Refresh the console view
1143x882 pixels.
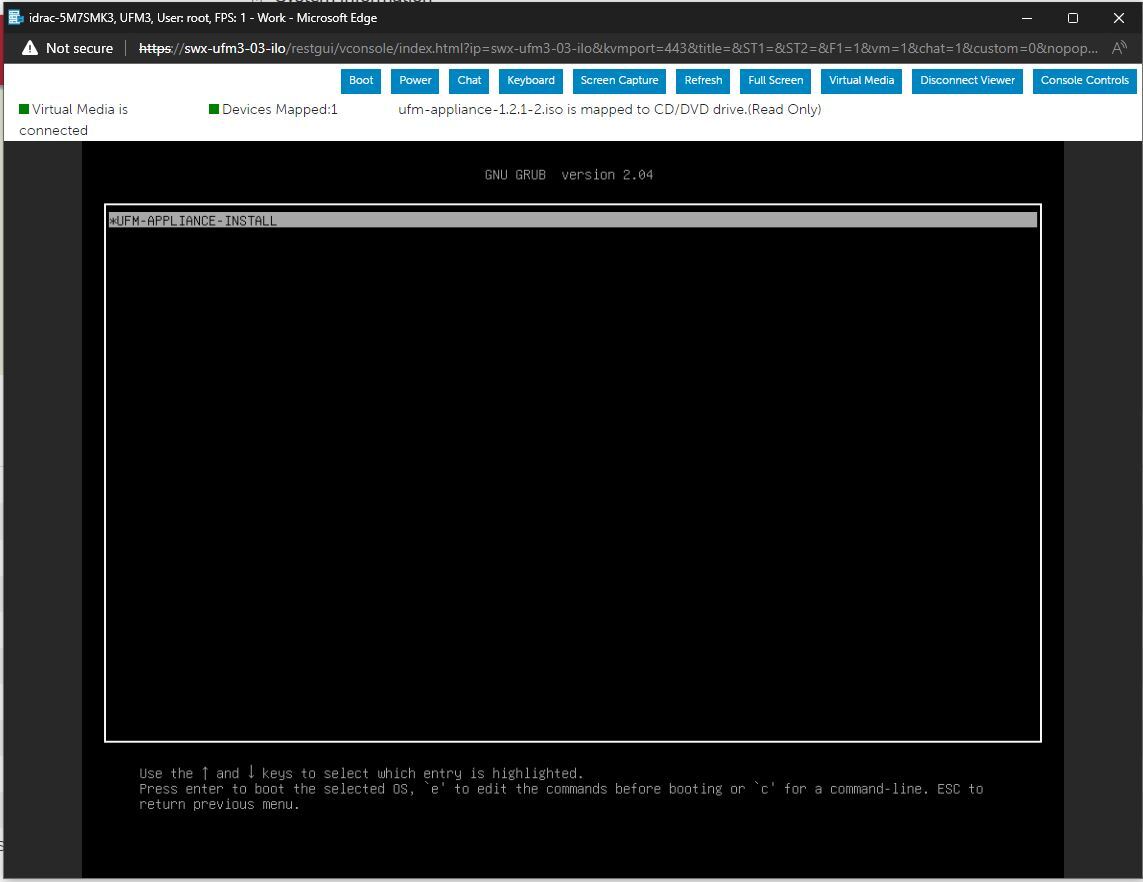703,81
